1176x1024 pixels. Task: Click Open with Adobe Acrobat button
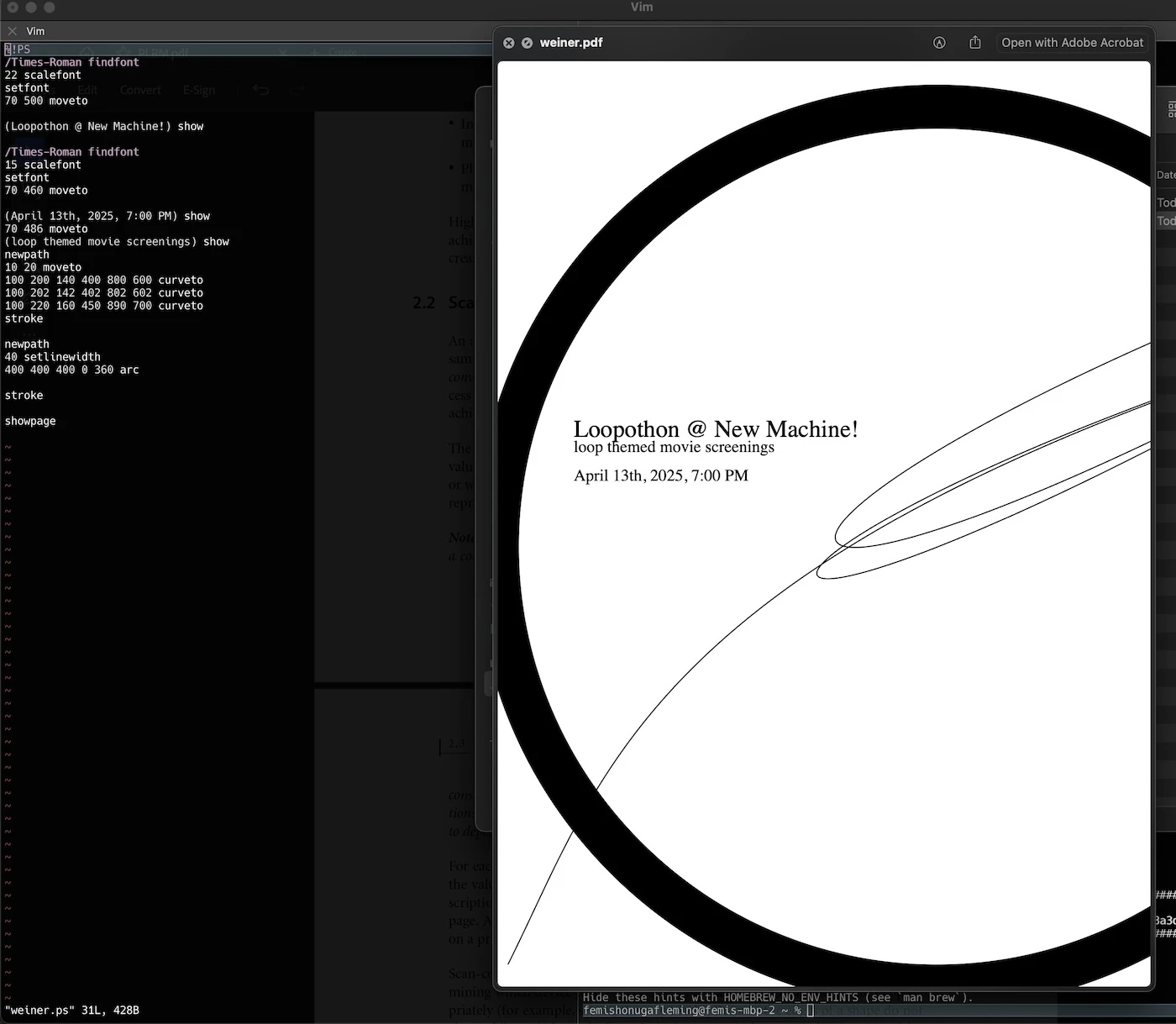[1072, 43]
